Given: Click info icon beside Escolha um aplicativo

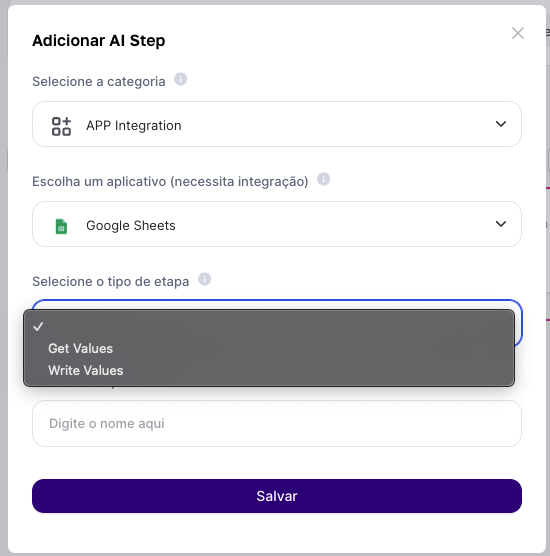Looking at the screenshot, I should click(x=323, y=179).
